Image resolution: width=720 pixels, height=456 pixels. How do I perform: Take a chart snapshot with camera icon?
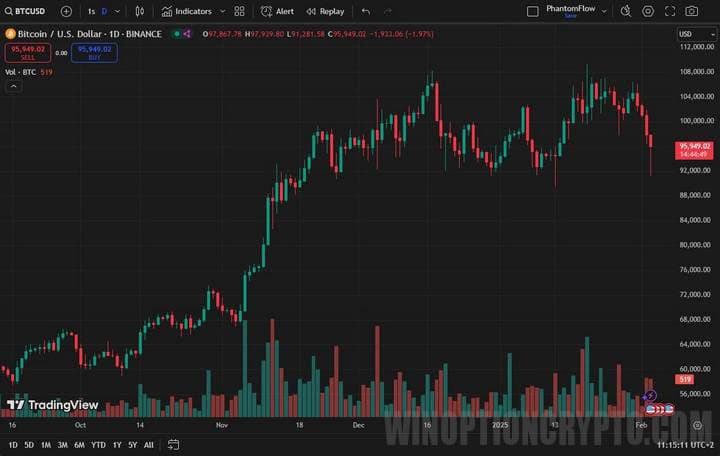point(692,11)
